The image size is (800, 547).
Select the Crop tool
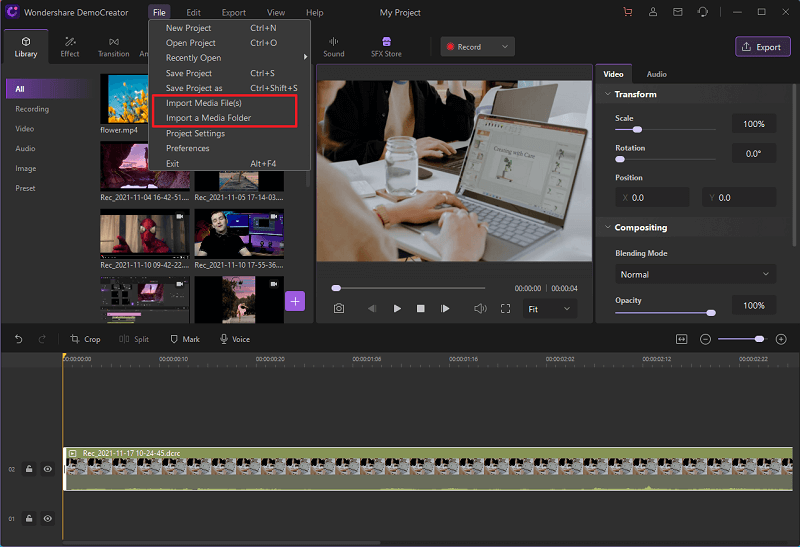85,339
